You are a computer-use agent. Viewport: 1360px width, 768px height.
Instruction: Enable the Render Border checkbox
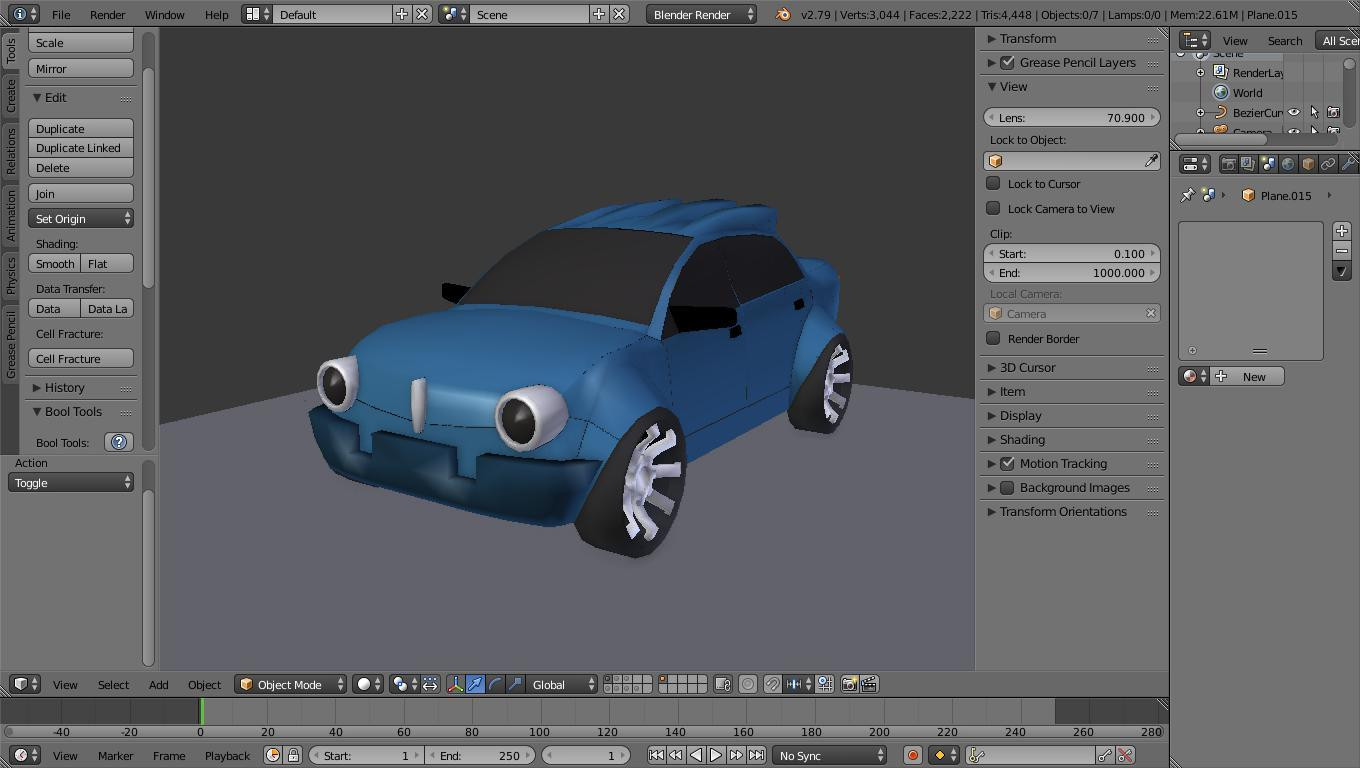pyautogui.click(x=993, y=339)
